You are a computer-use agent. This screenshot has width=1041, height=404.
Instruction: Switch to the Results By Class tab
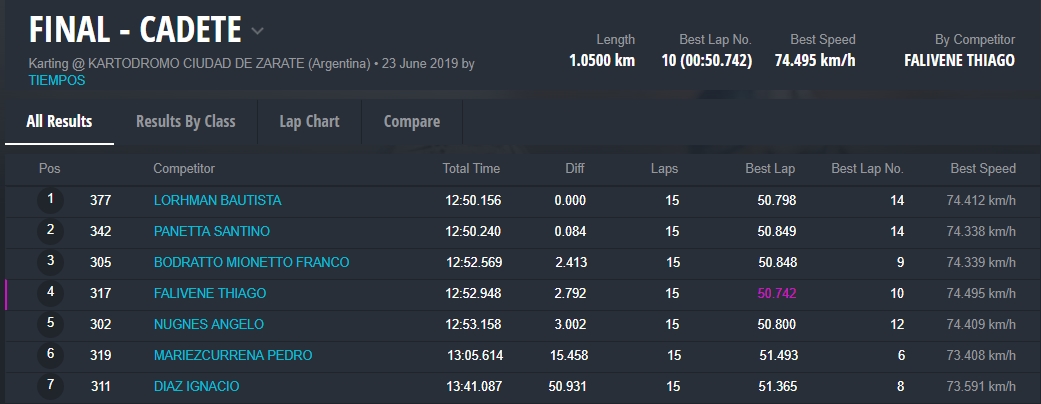click(186, 121)
